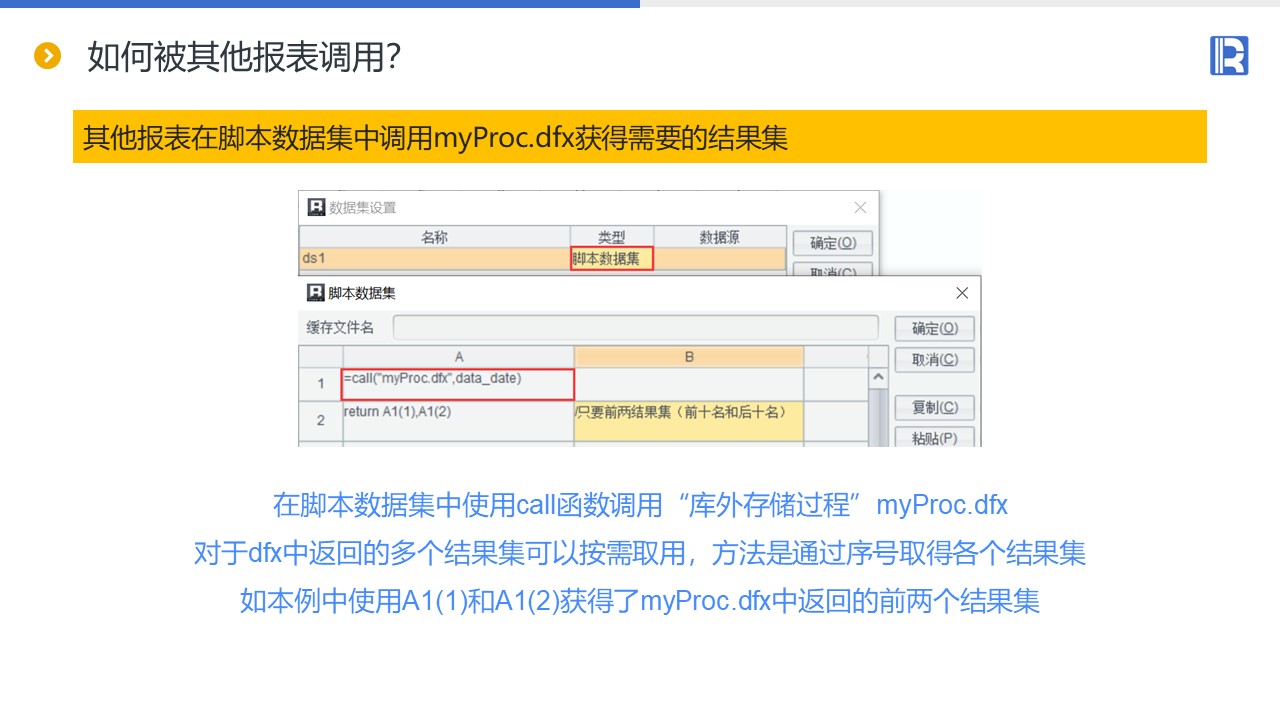Confirm with 确定(O) in the 脚本数据集 dialog
This screenshot has width=1280, height=720.
934,328
